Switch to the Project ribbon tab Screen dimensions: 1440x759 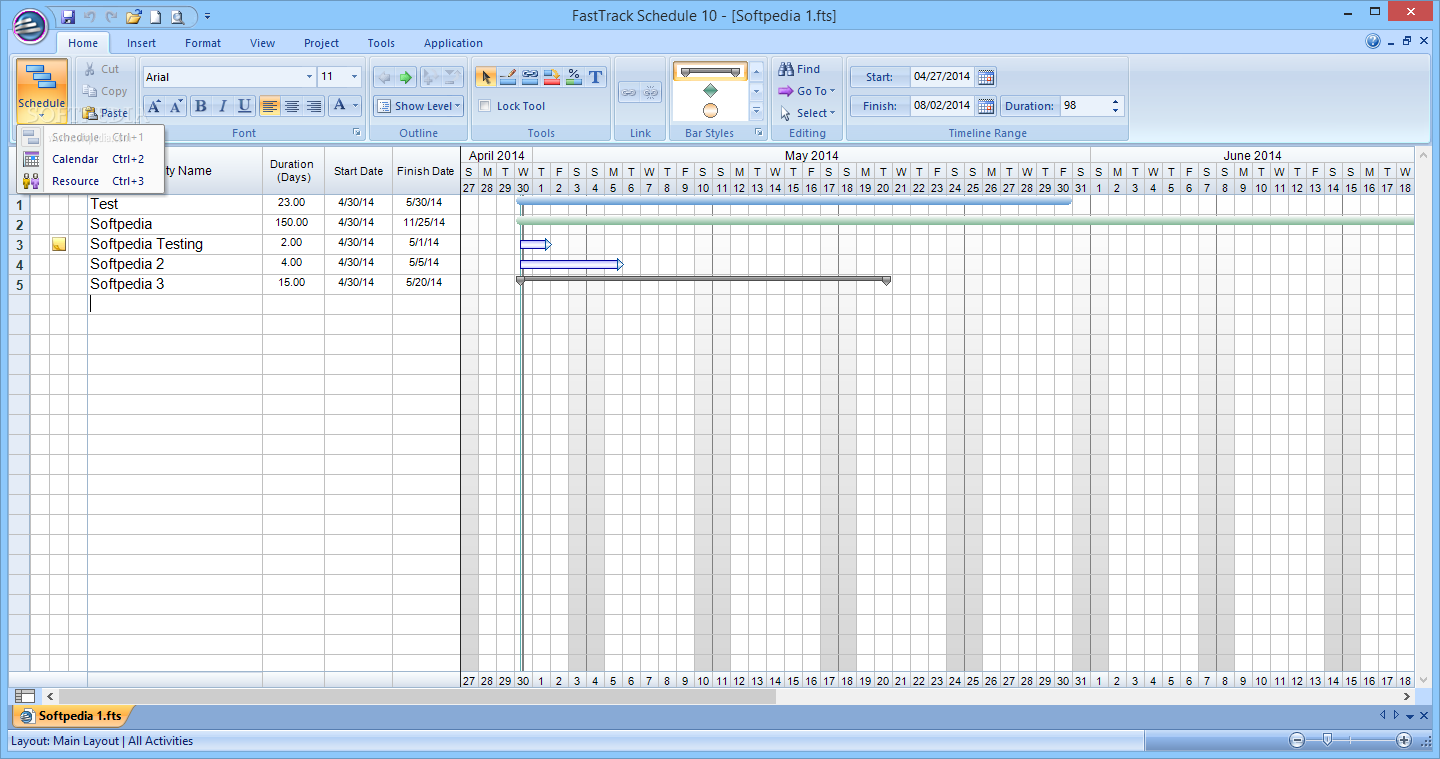(x=322, y=43)
